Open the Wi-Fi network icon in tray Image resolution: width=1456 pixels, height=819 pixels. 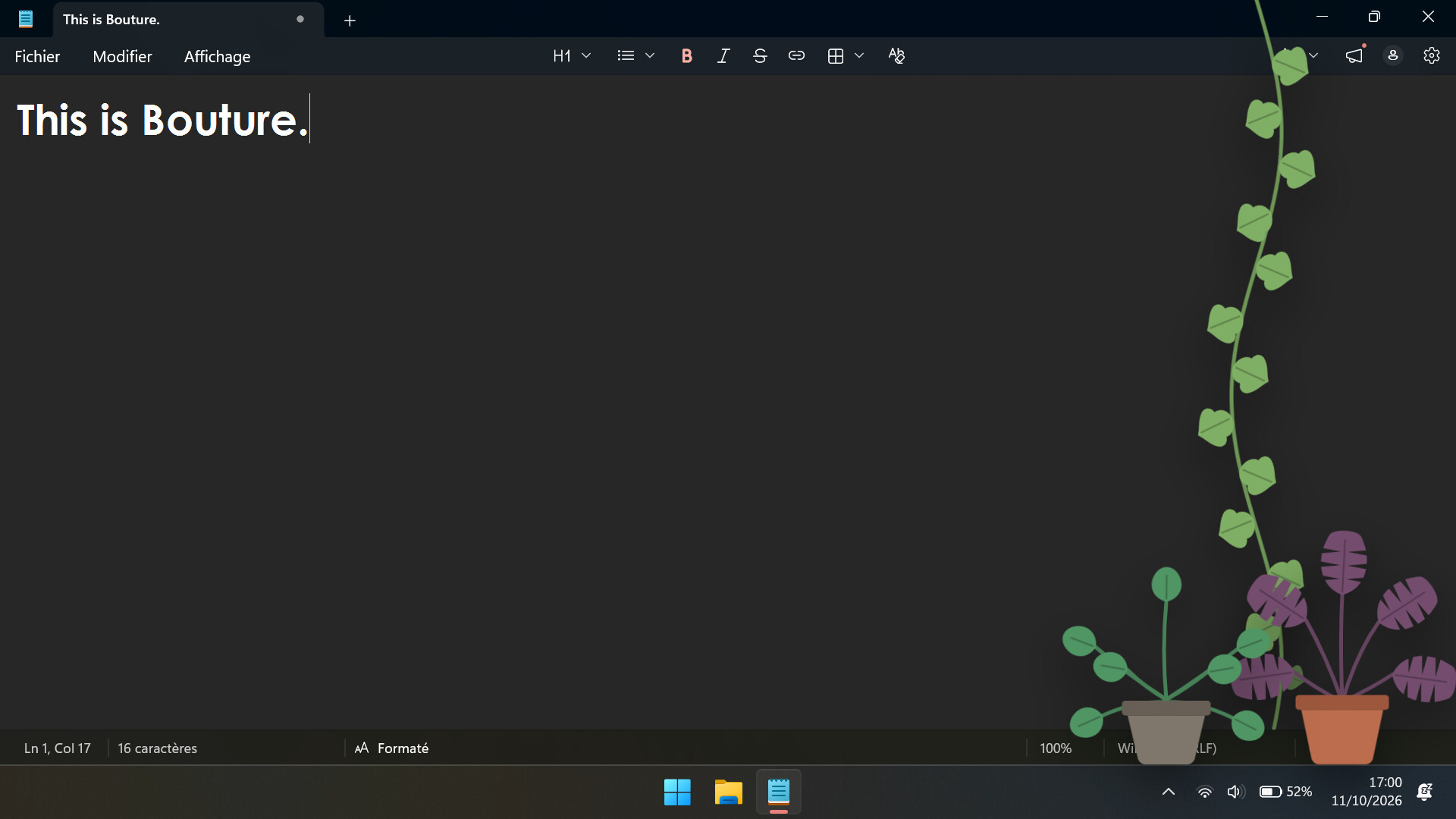click(x=1204, y=792)
